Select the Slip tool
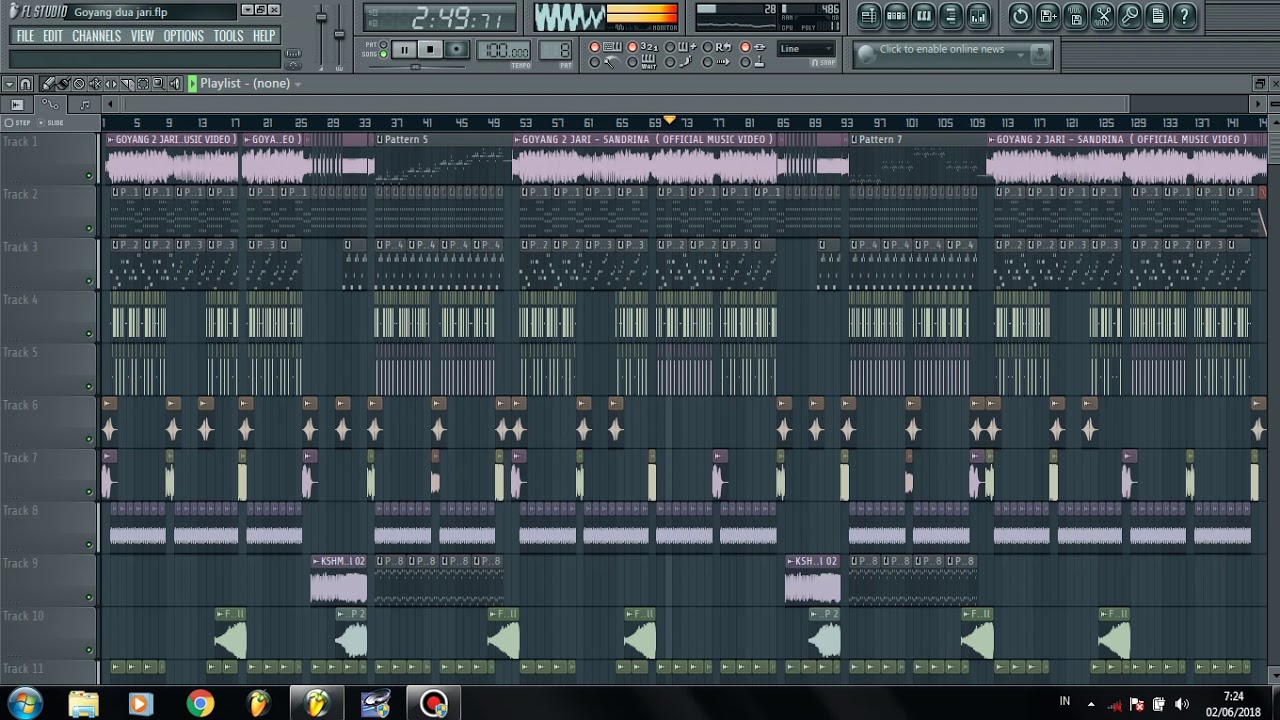1280x720 pixels. (111, 84)
